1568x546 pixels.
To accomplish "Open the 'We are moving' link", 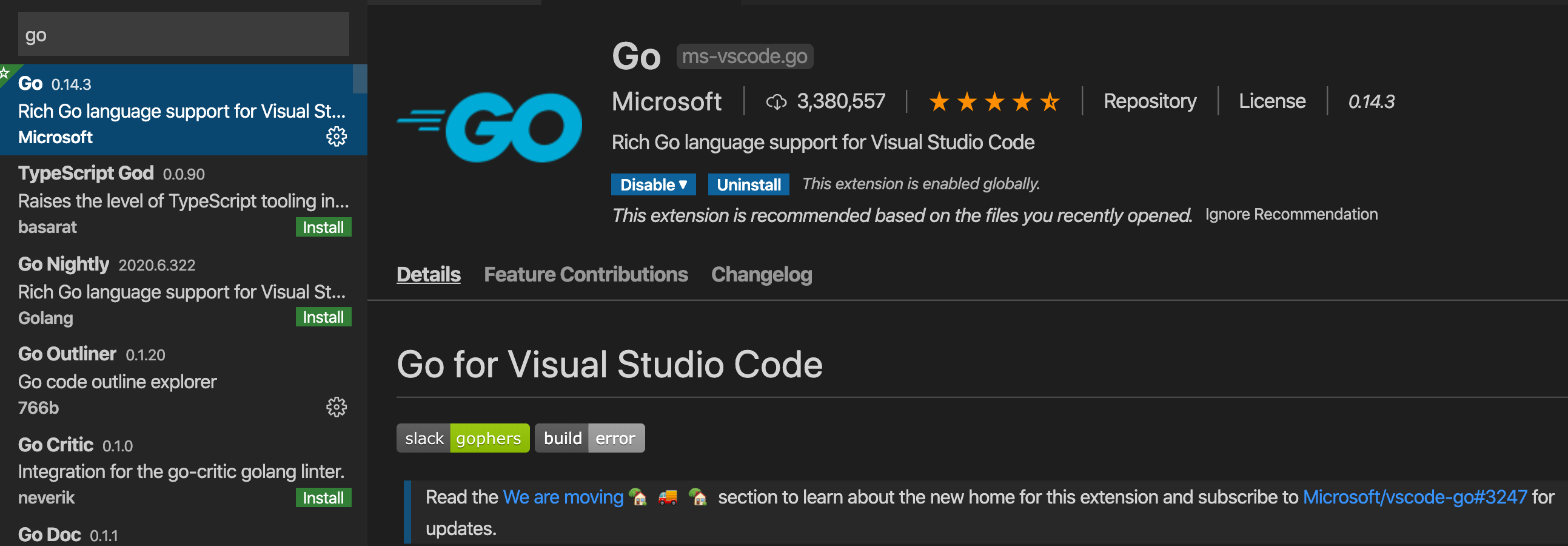I will click(x=563, y=497).
